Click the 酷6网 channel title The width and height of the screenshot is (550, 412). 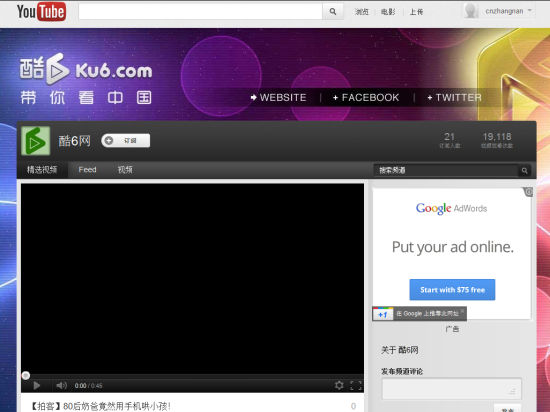coord(74,141)
